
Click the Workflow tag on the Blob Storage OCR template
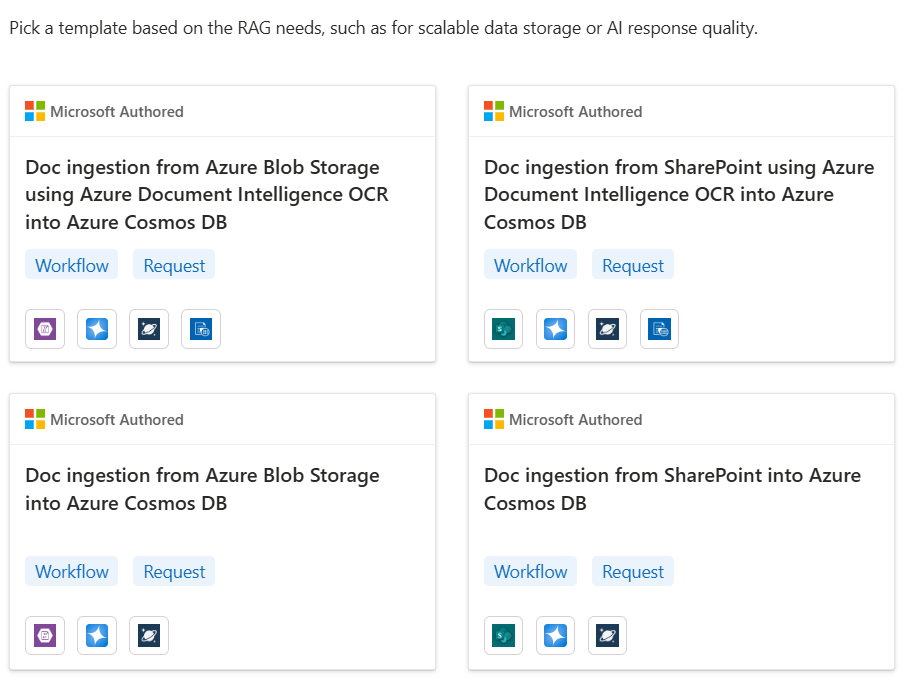point(71,264)
